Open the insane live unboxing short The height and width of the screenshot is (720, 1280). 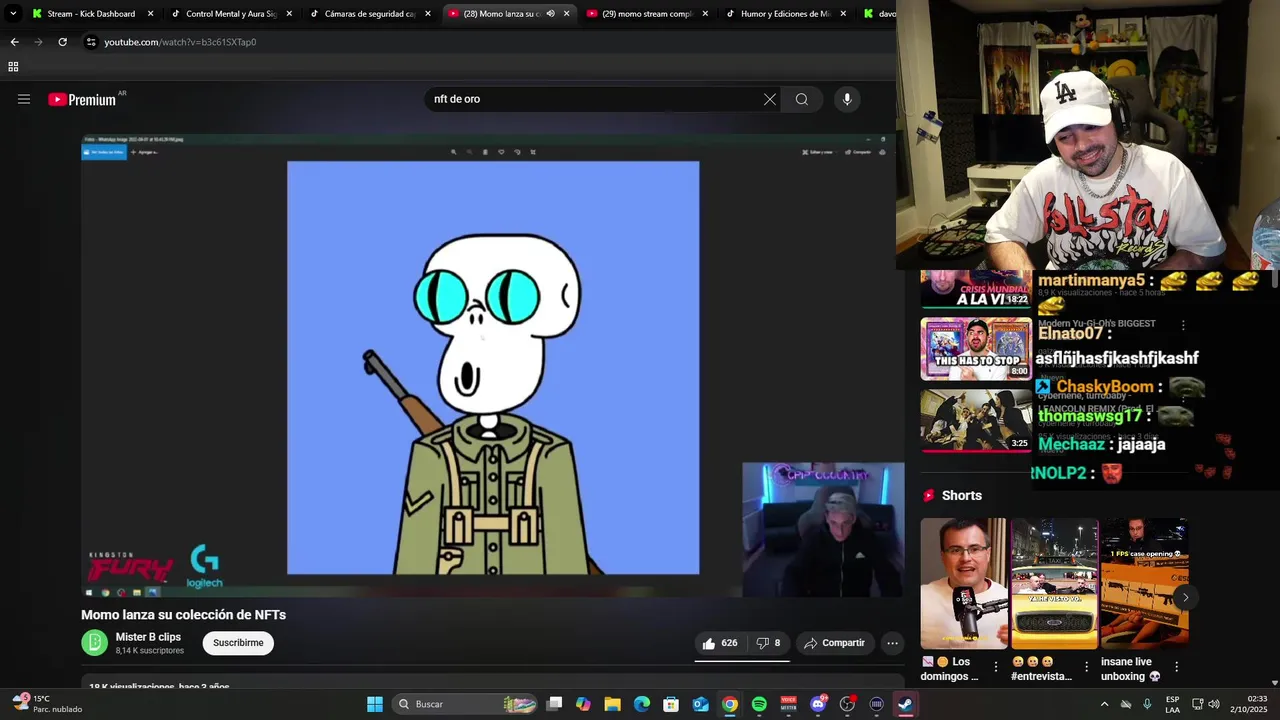coord(1144,583)
